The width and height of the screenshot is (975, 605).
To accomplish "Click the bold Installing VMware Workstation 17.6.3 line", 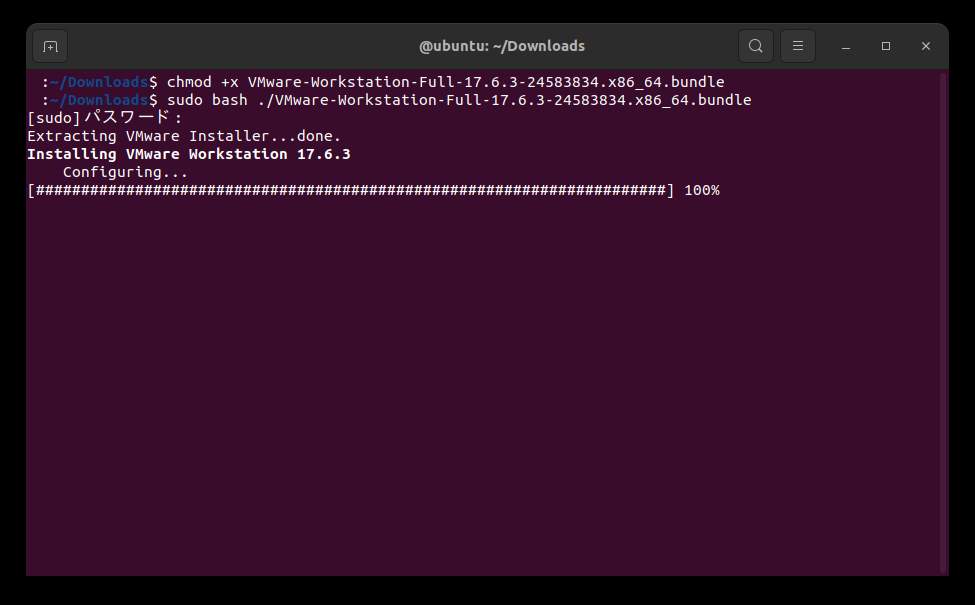I will pos(189,154).
